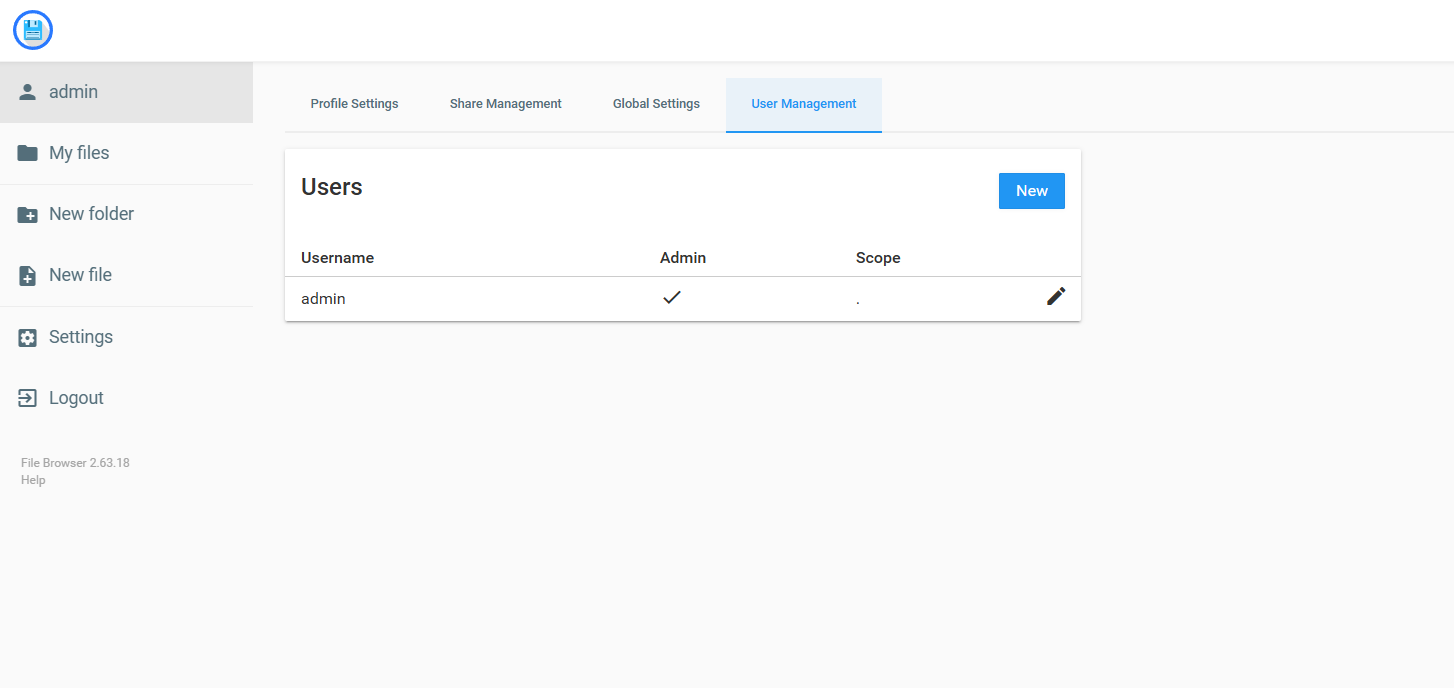Switch to the Profile Settings tab
Viewport: 1454px width, 688px height.
[x=355, y=104]
